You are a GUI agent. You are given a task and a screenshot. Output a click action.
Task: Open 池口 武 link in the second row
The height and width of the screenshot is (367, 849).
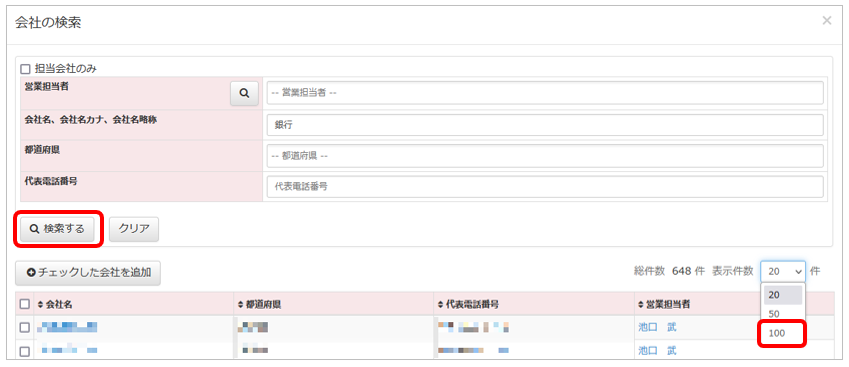tap(657, 351)
